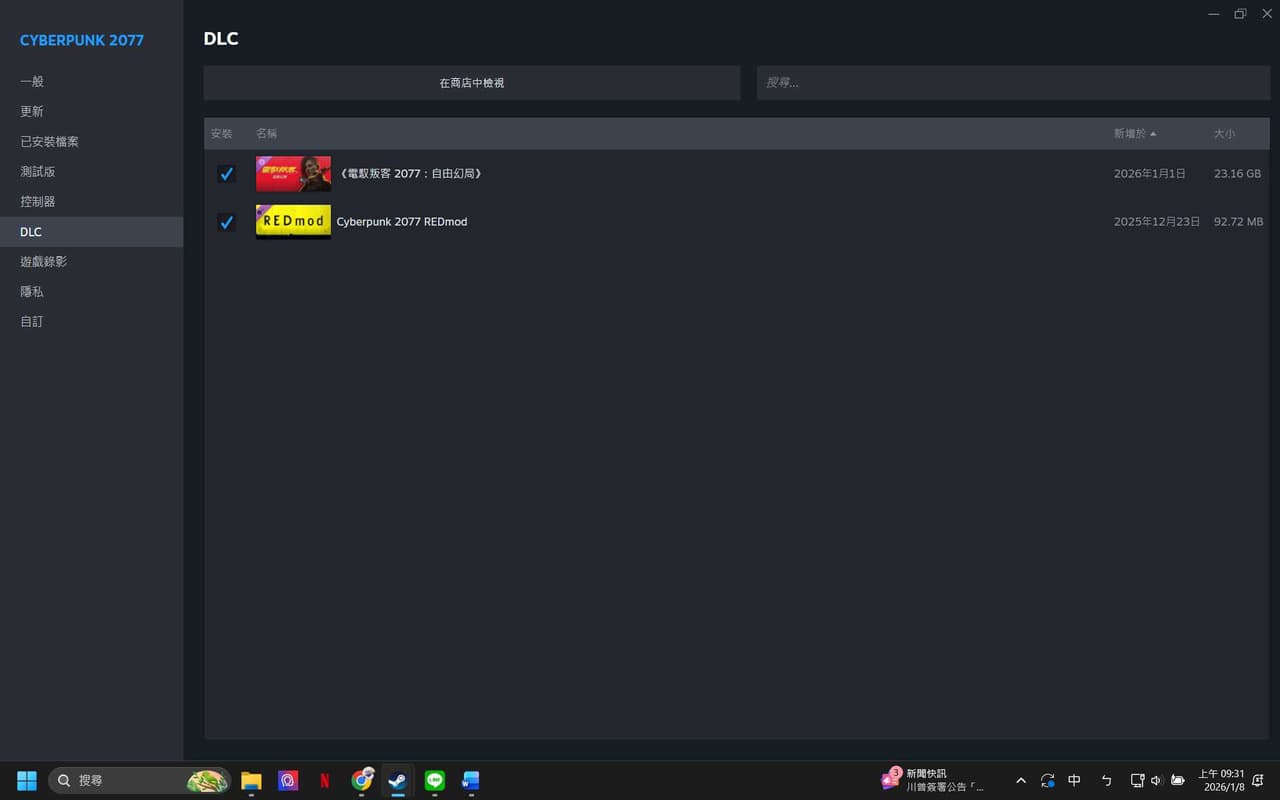Click the 2025年12月23日 date cell
Image resolution: width=1280 pixels, height=800 pixels.
(1157, 222)
